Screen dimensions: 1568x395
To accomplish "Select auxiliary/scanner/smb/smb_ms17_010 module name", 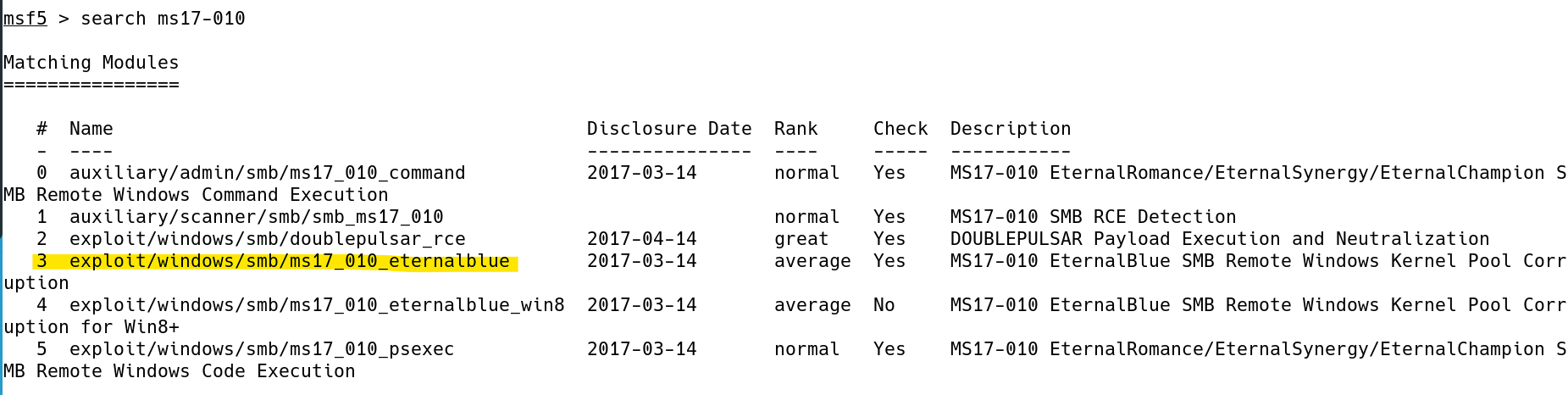I will 257,217.
